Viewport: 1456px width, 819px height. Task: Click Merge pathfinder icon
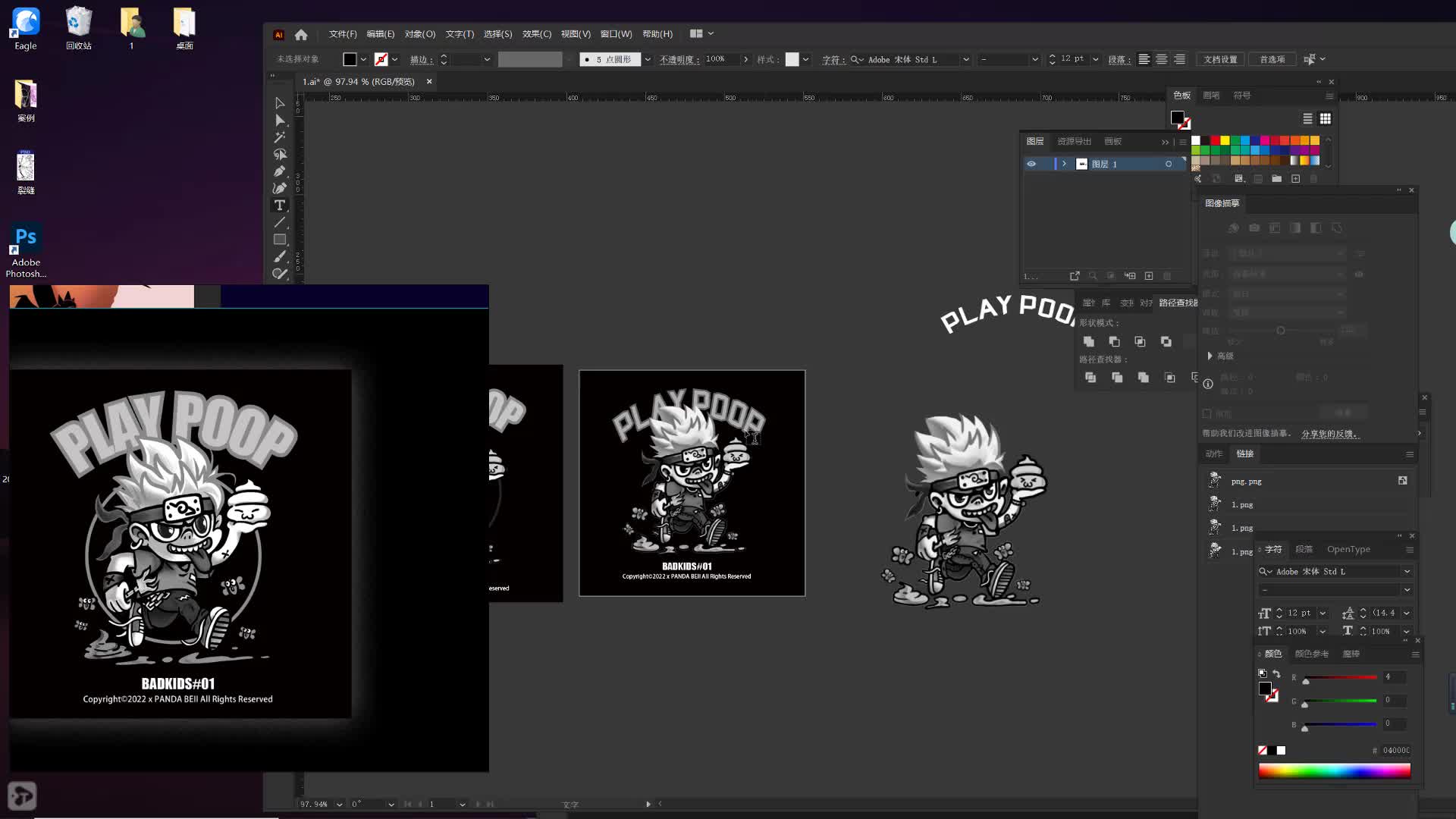[1143, 378]
